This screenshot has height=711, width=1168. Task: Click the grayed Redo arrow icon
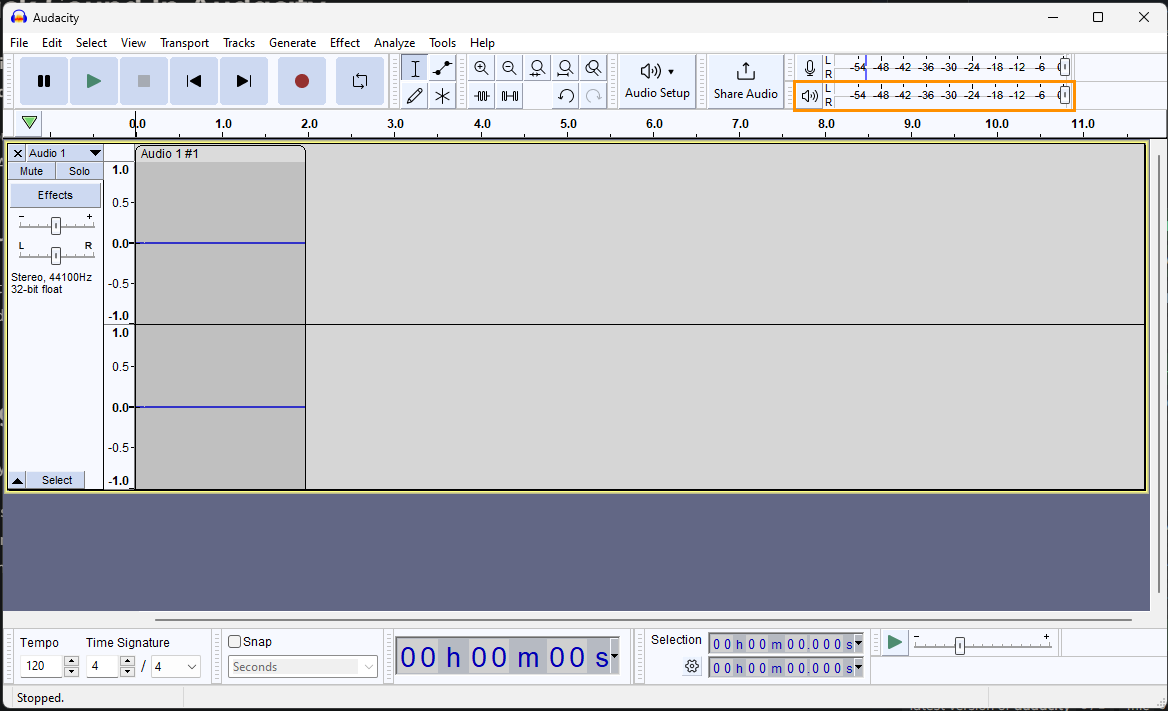pyautogui.click(x=593, y=95)
